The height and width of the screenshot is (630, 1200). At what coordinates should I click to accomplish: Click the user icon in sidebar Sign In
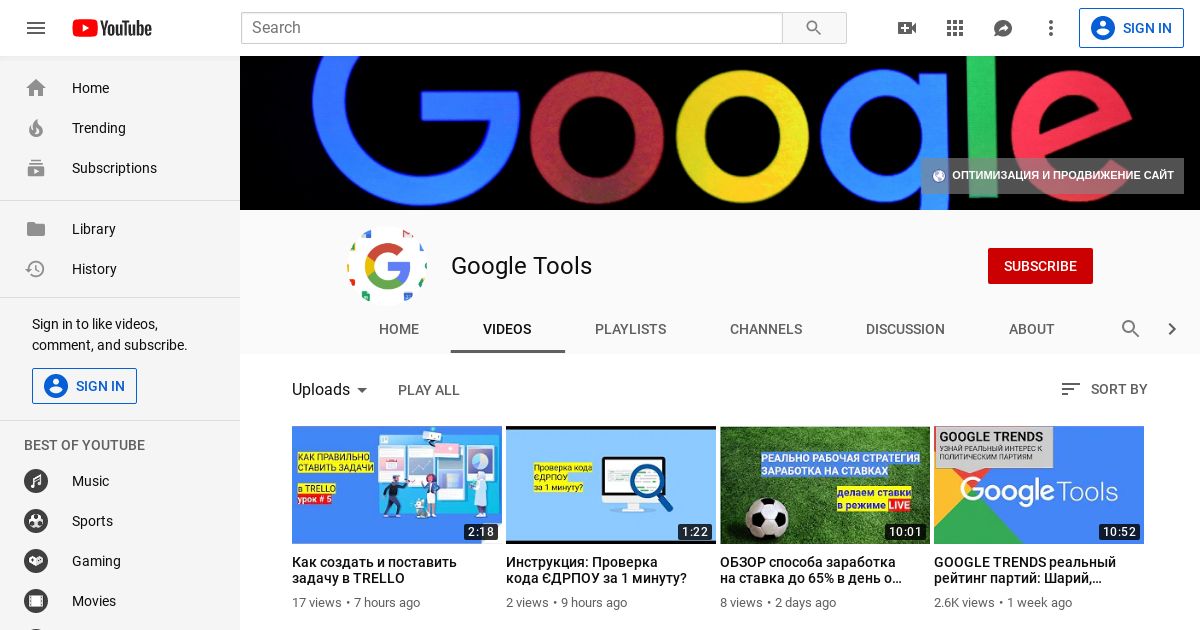(56, 386)
